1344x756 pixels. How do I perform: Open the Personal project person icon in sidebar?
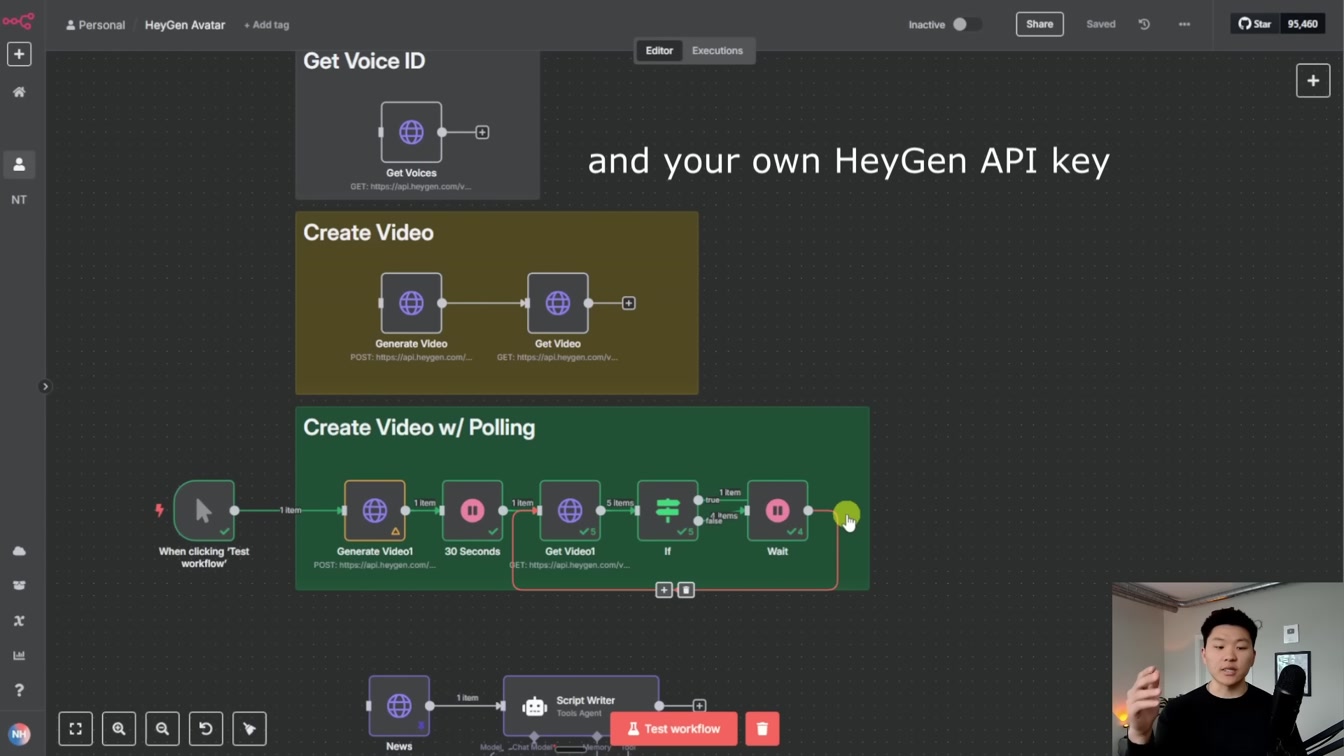pyautogui.click(x=19, y=164)
